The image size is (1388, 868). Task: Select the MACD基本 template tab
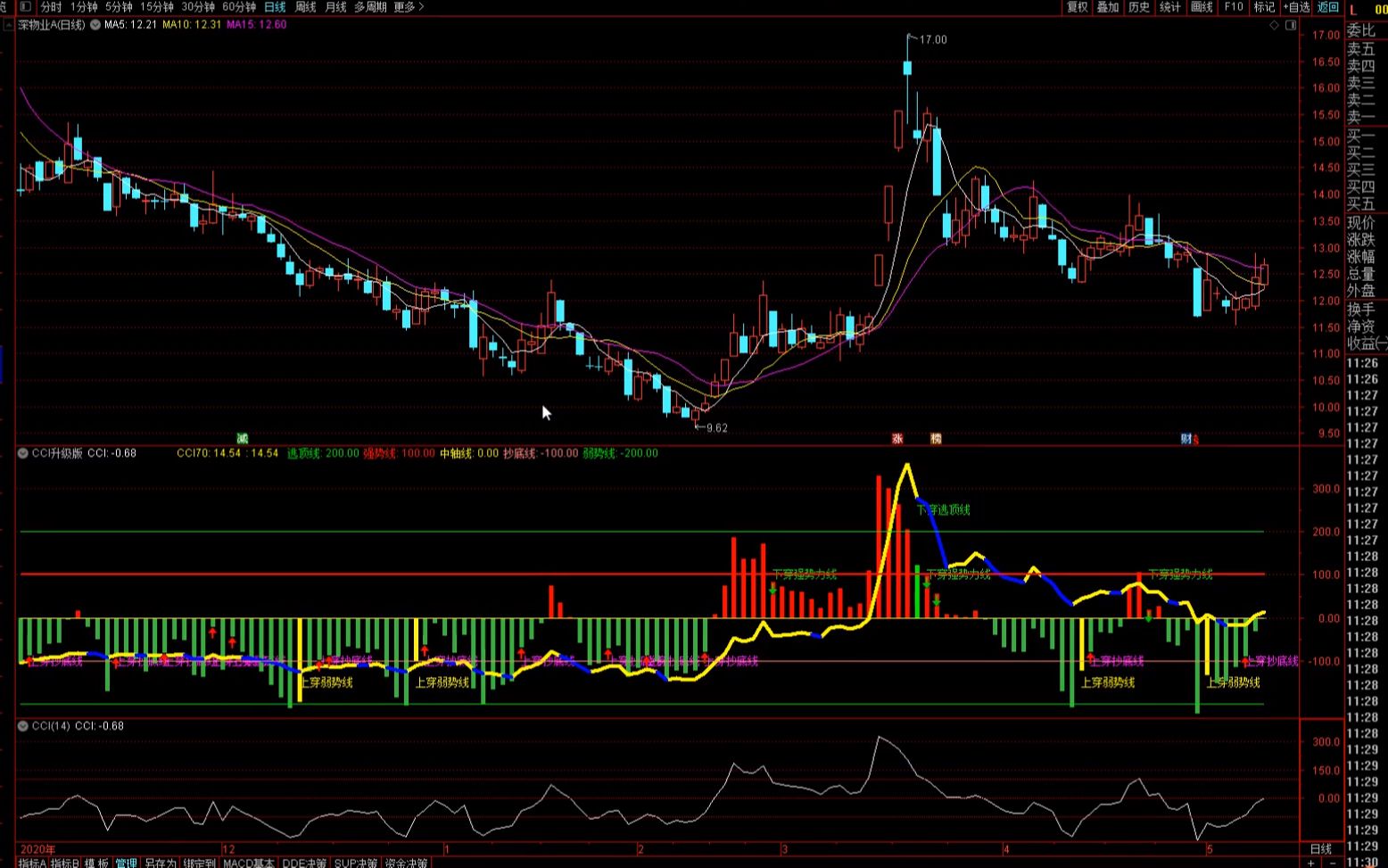pos(249,863)
